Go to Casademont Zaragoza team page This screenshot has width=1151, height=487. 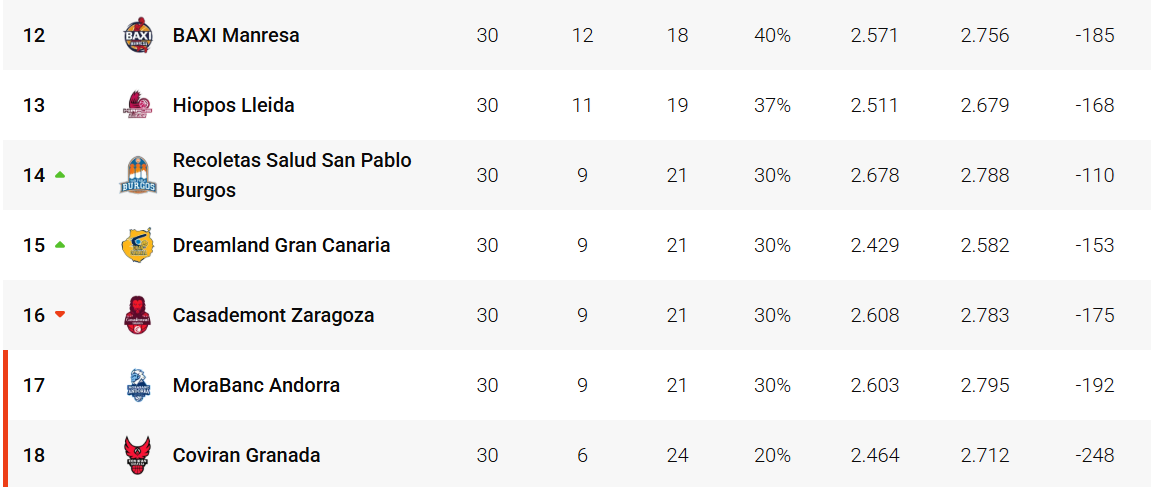[x=273, y=315]
